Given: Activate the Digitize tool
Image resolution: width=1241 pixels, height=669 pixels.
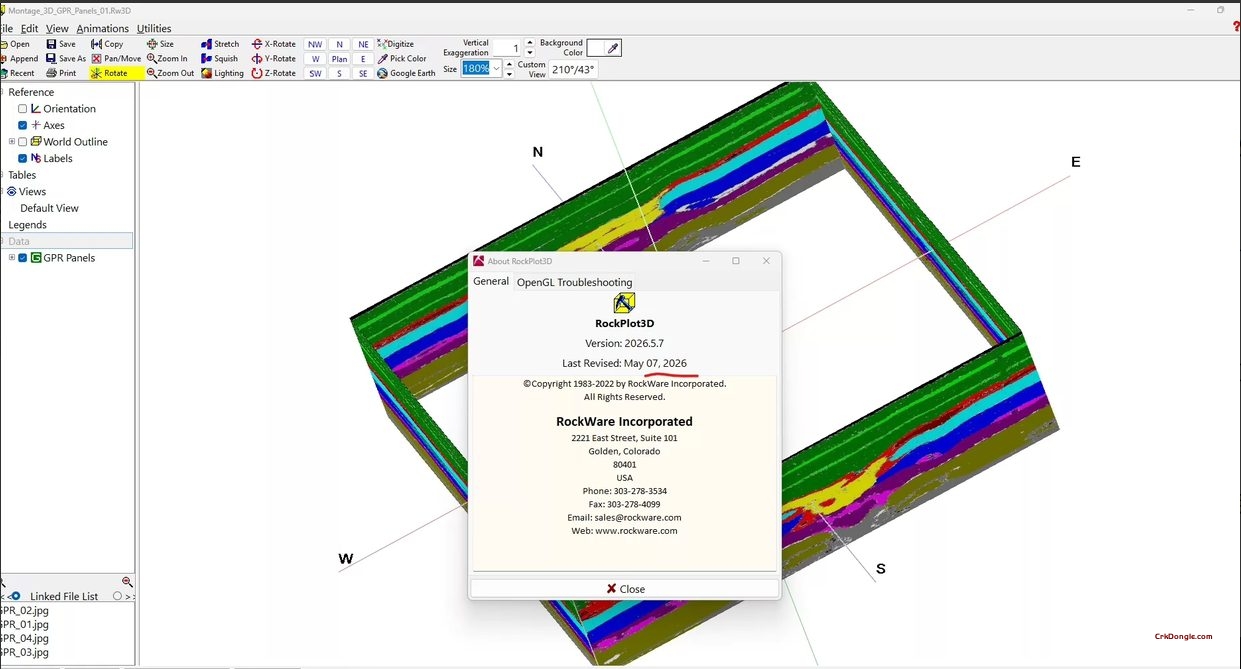Looking at the screenshot, I should (x=395, y=44).
